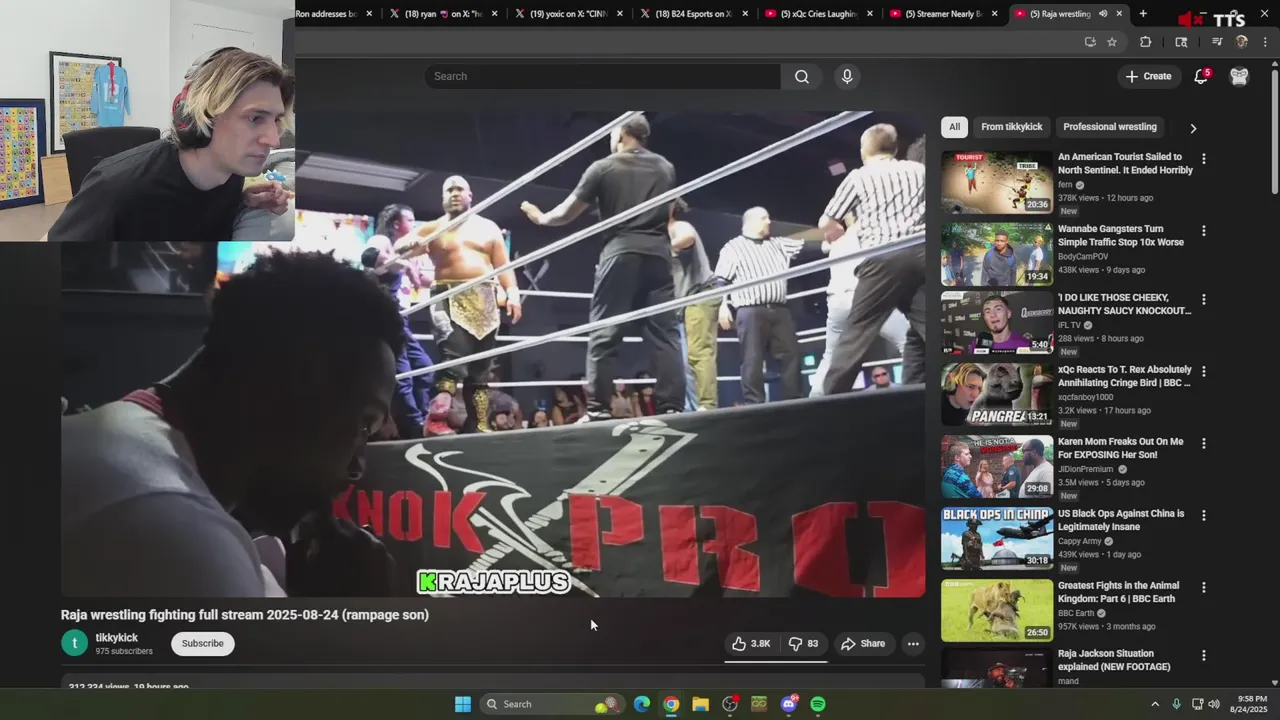
Task: Open options for xQc Reacts T. Rex video
Action: click(1204, 372)
